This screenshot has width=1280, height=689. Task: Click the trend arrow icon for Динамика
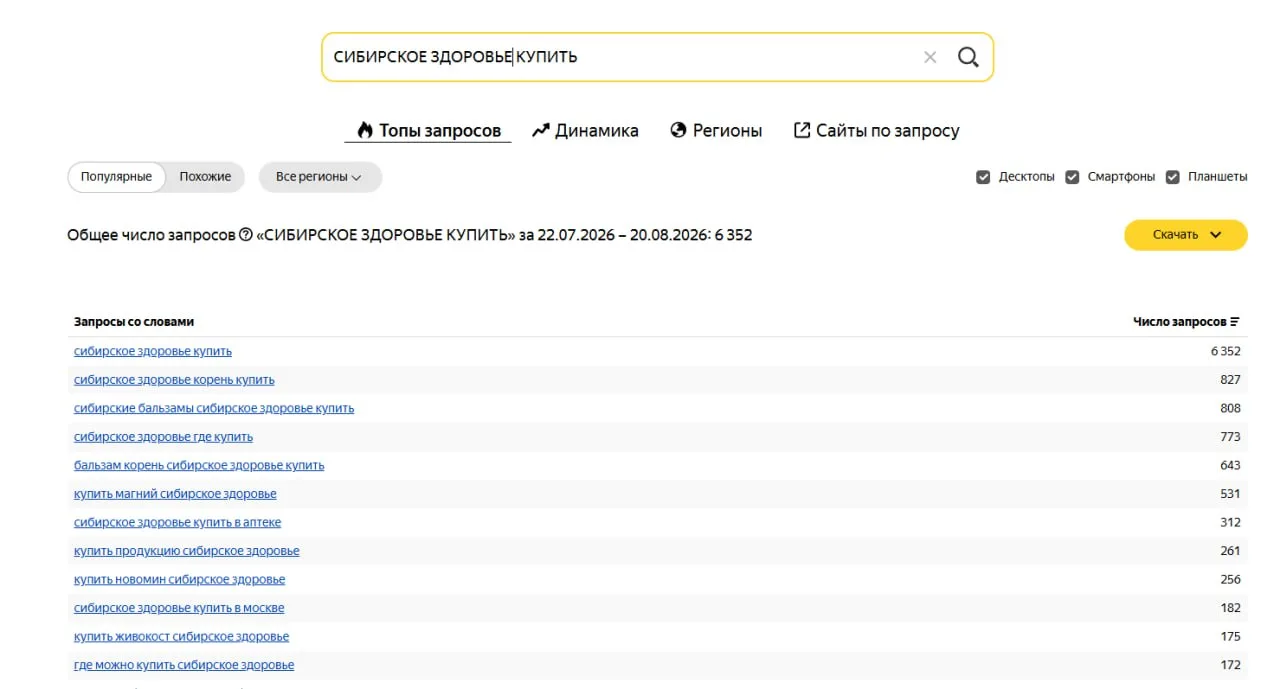point(541,130)
